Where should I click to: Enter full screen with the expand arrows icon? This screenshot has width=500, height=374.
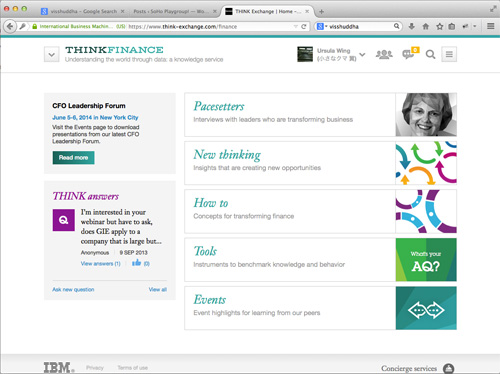(493, 9)
